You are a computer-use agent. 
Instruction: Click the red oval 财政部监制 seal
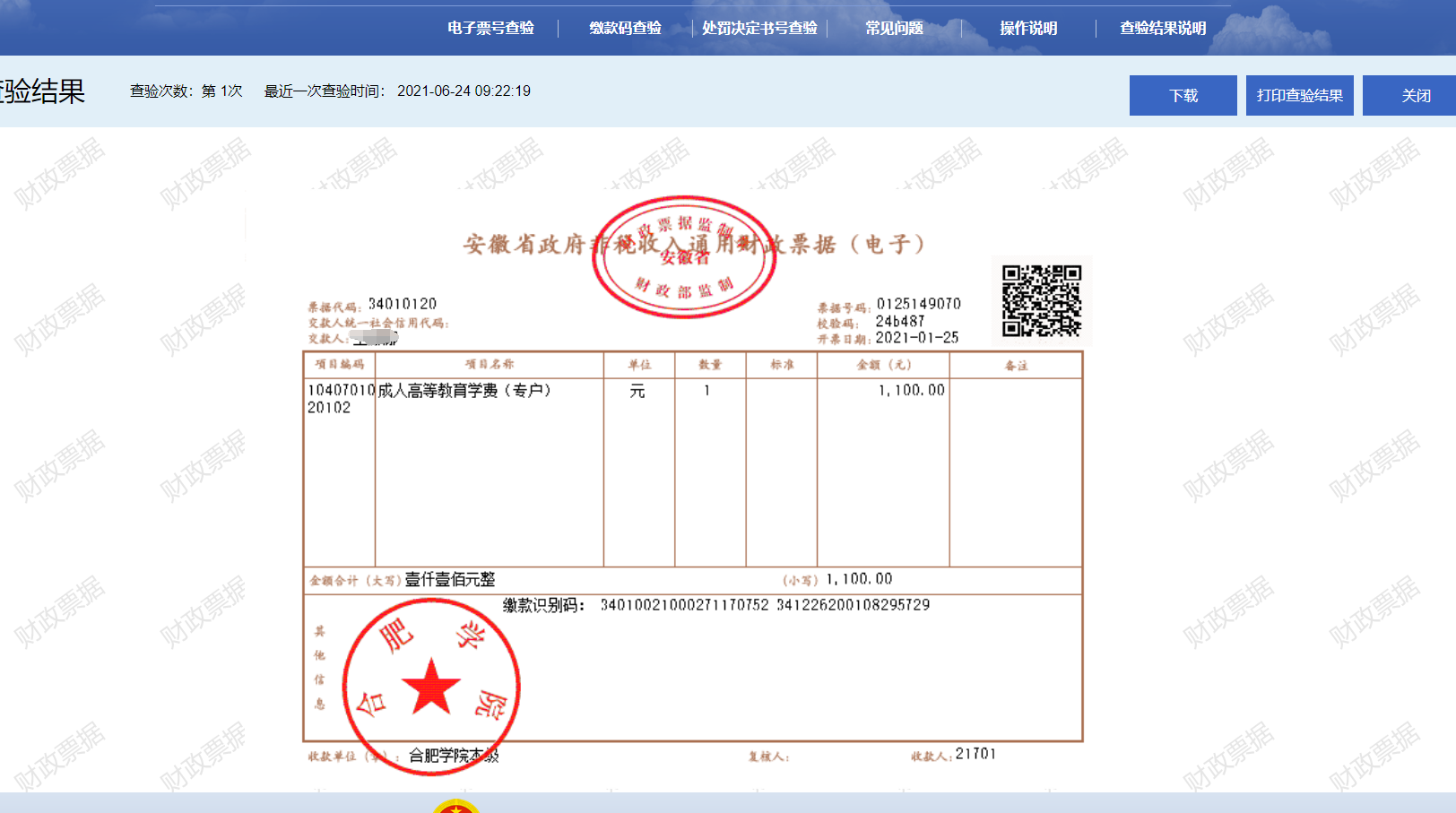coord(685,256)
